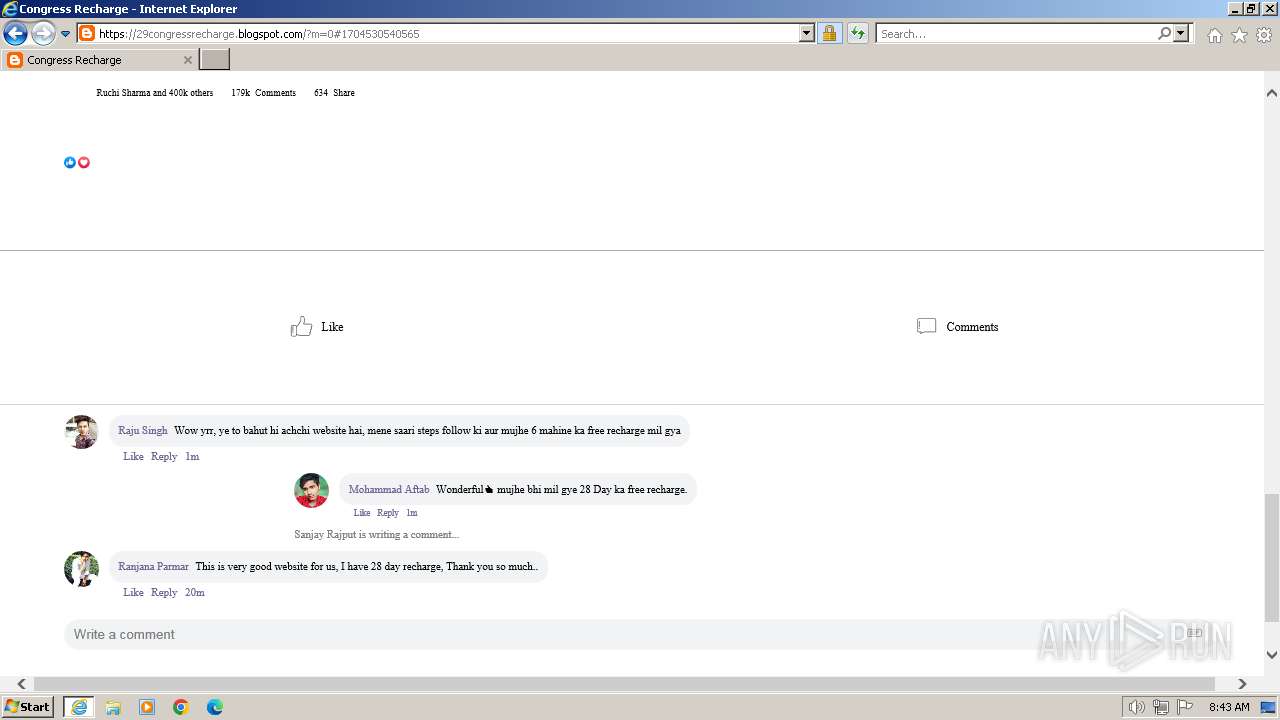Click the vertical scrollbar up arrow
The height and width of the screenshot is (720, 1280).
[1272, 93]
